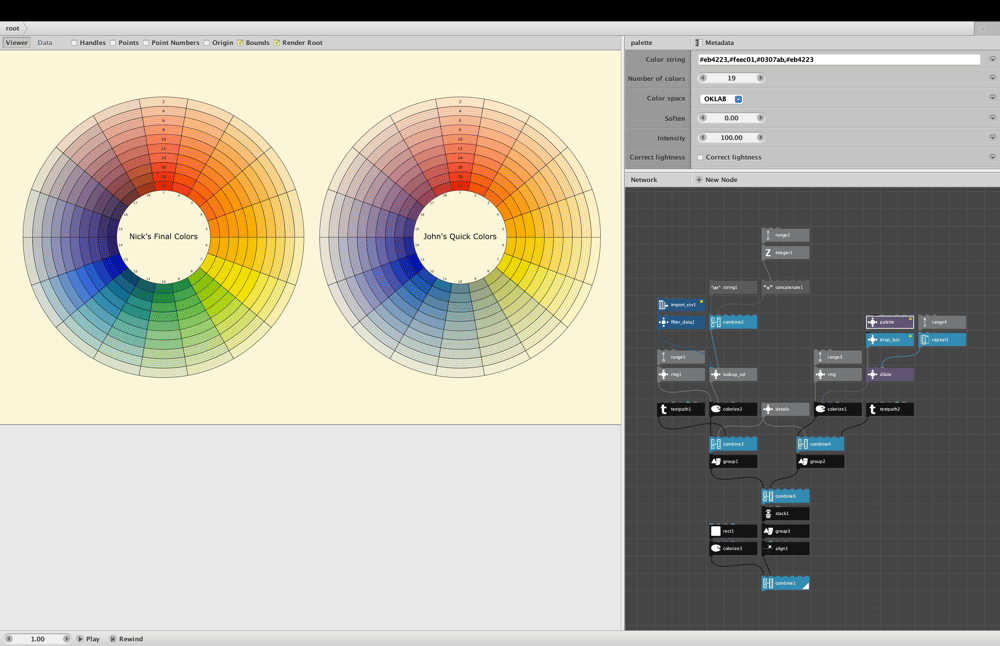1000x646 pixels.
Task: Click the frame number 1.00 field
Action: (38, 638)
